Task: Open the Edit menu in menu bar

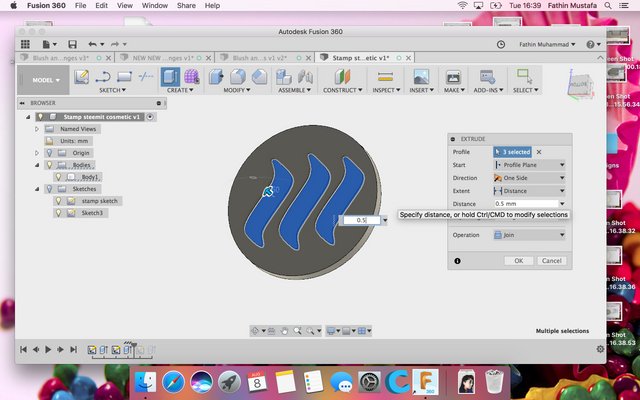Action: pos(101,6)
